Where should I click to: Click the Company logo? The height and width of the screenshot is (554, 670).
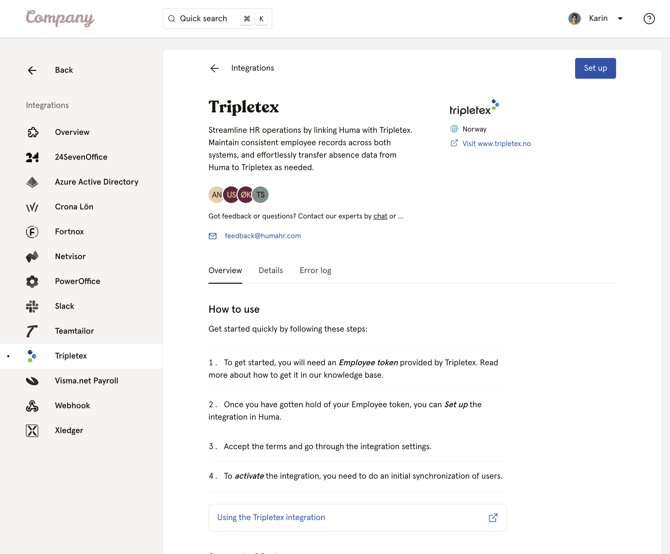click(60, 18)
